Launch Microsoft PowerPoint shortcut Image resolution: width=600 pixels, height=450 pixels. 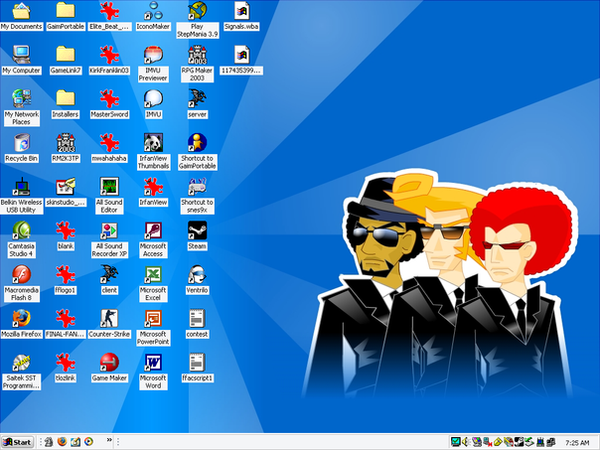153,319
